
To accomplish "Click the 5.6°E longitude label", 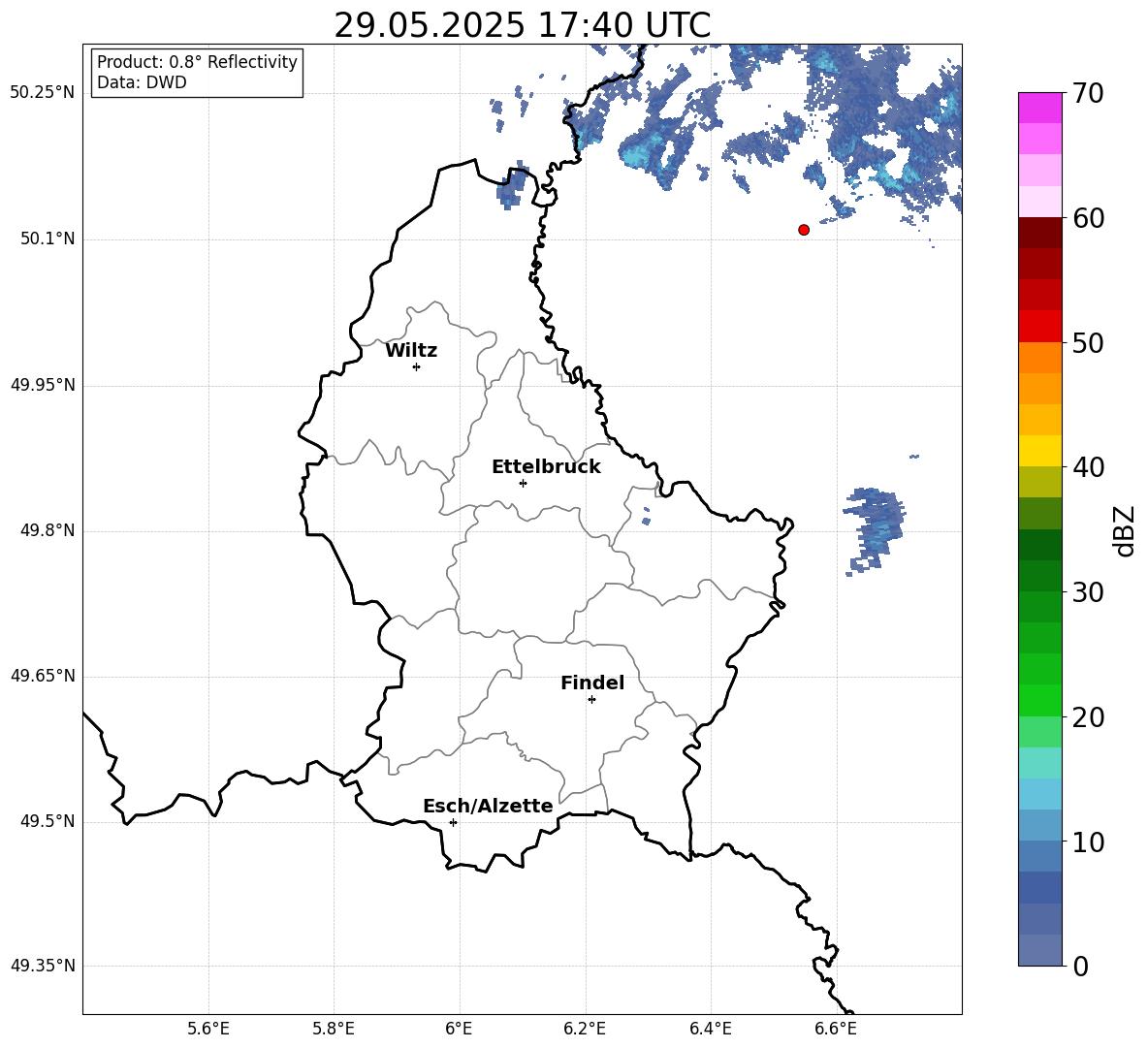I will click(x=208, y=1029).
